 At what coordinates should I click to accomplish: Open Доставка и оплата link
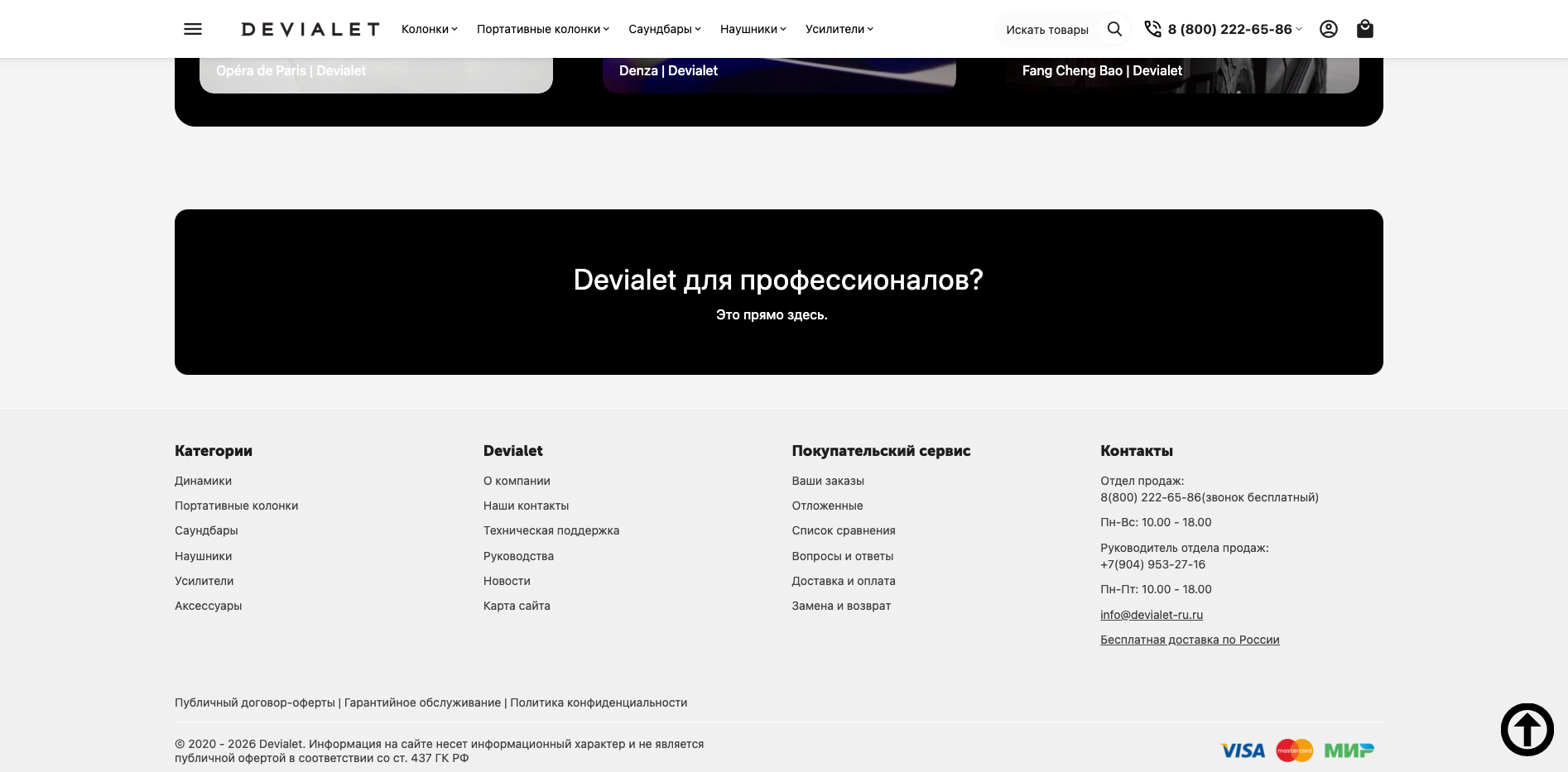pyautogui.click(x=844, y=581)
